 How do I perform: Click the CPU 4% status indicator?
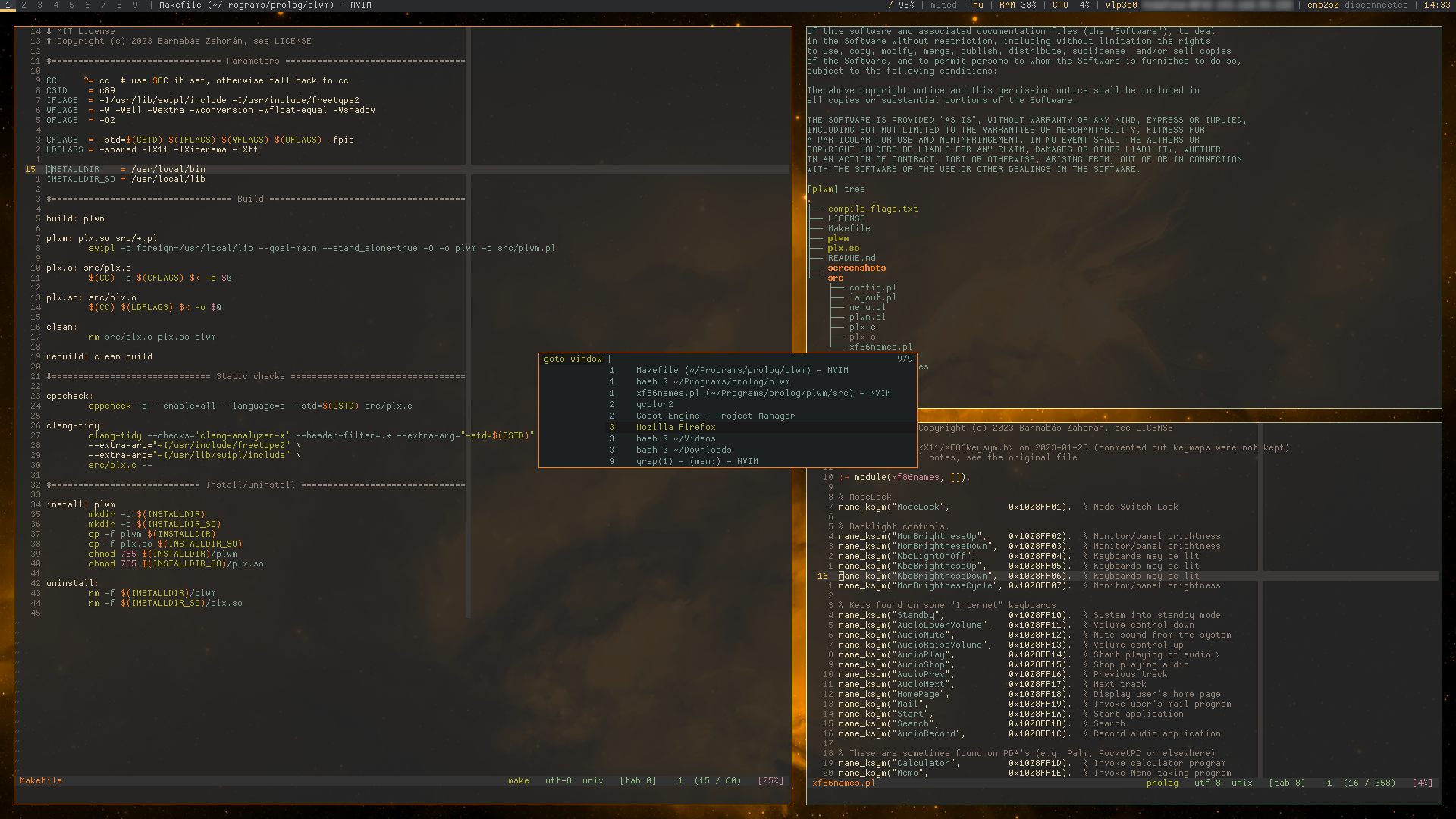click(1071, 5)
